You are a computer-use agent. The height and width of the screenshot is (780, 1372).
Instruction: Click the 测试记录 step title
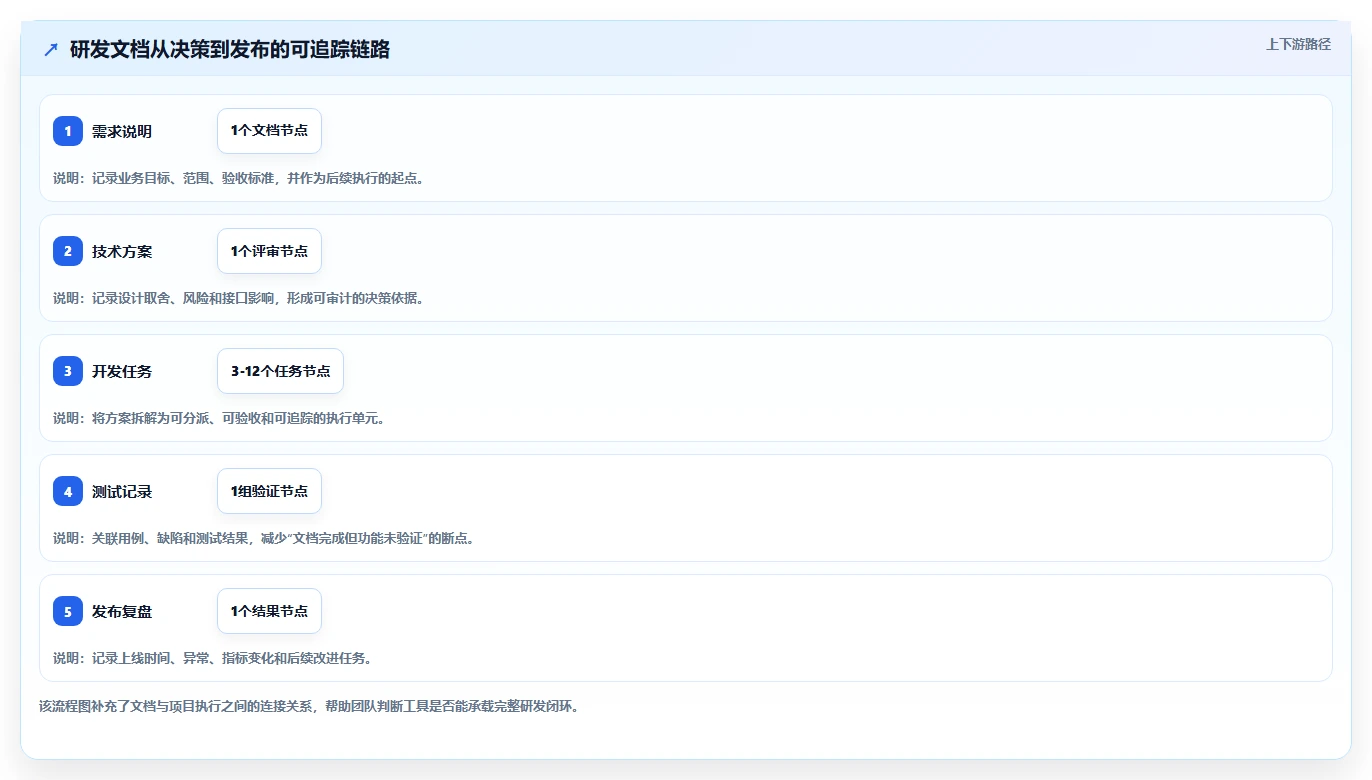click(x=122, y=491)
